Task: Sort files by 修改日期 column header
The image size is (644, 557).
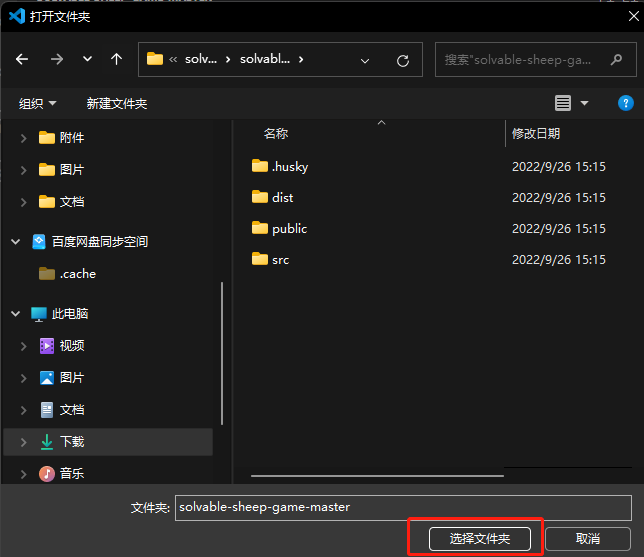Action: 536,133
